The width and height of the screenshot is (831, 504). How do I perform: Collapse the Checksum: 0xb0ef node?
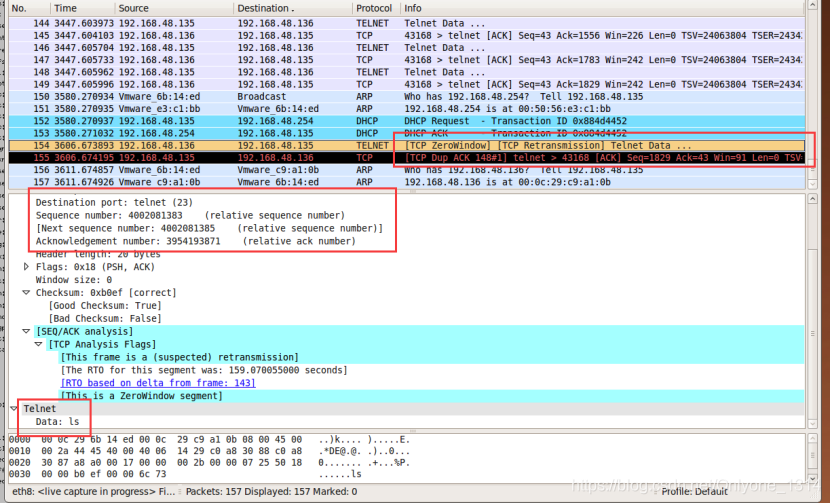point(25,293)
